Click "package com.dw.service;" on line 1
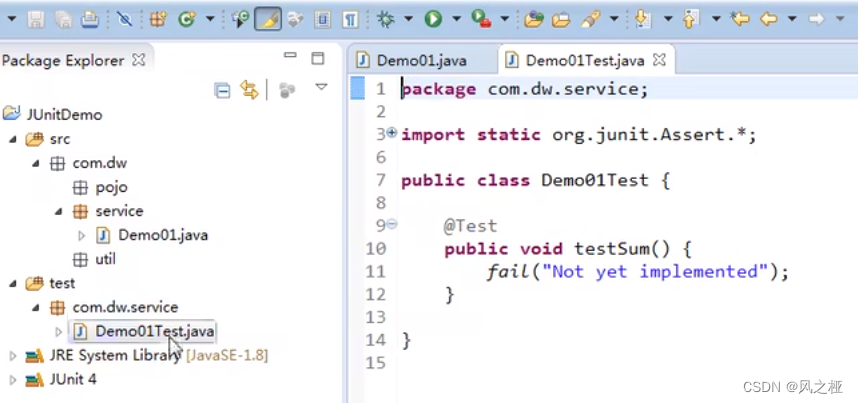The width and height of the screenshot is (858, 403). coord(524,89)
